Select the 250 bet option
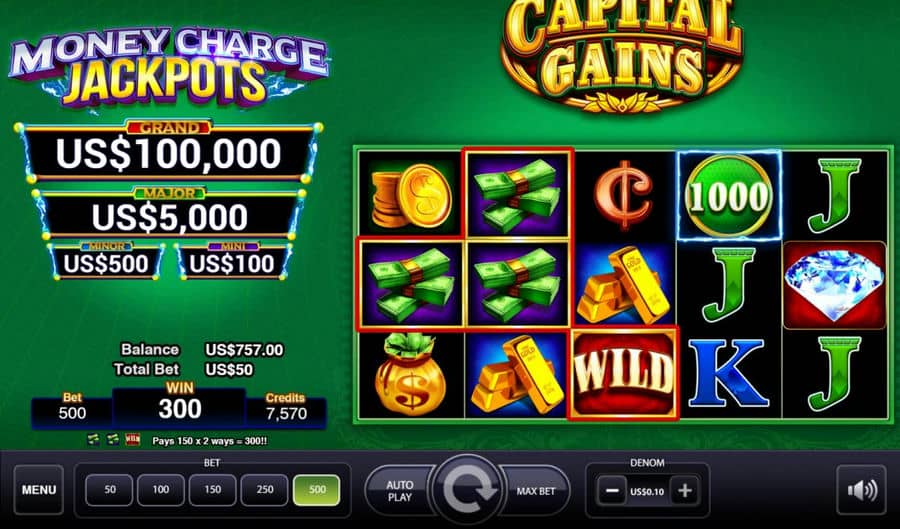Screen dimensions: 900x529 265,490
